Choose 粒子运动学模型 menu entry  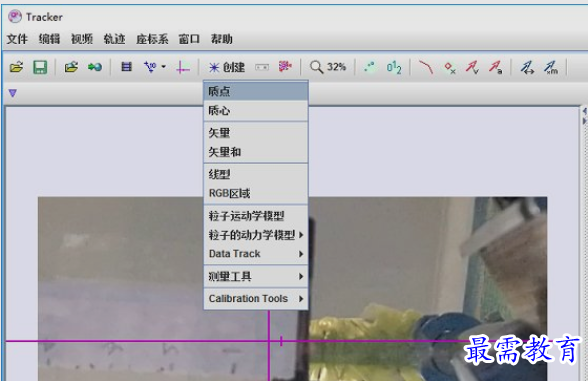tap(256, 216)
